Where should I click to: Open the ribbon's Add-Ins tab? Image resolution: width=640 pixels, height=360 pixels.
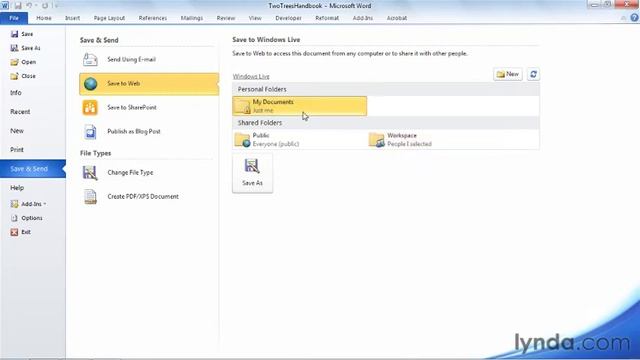[x=363, y=18]
